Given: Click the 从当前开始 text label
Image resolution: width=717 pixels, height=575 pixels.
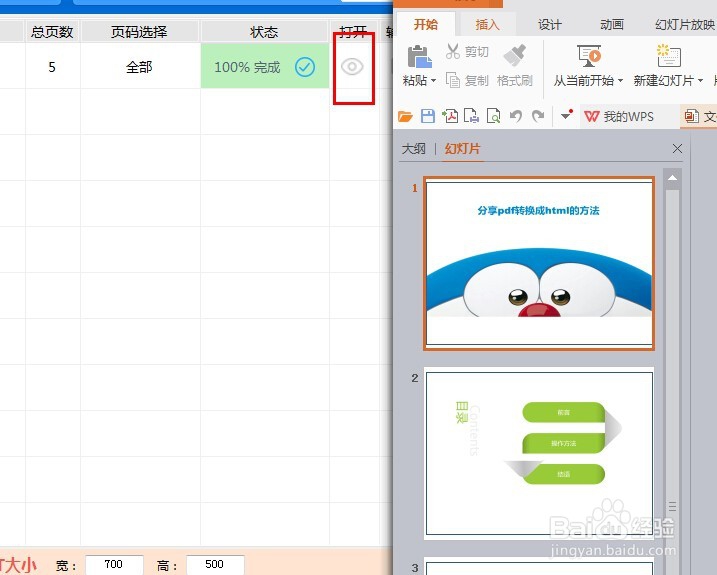Looking at the screenshot, I should [584, 81].
